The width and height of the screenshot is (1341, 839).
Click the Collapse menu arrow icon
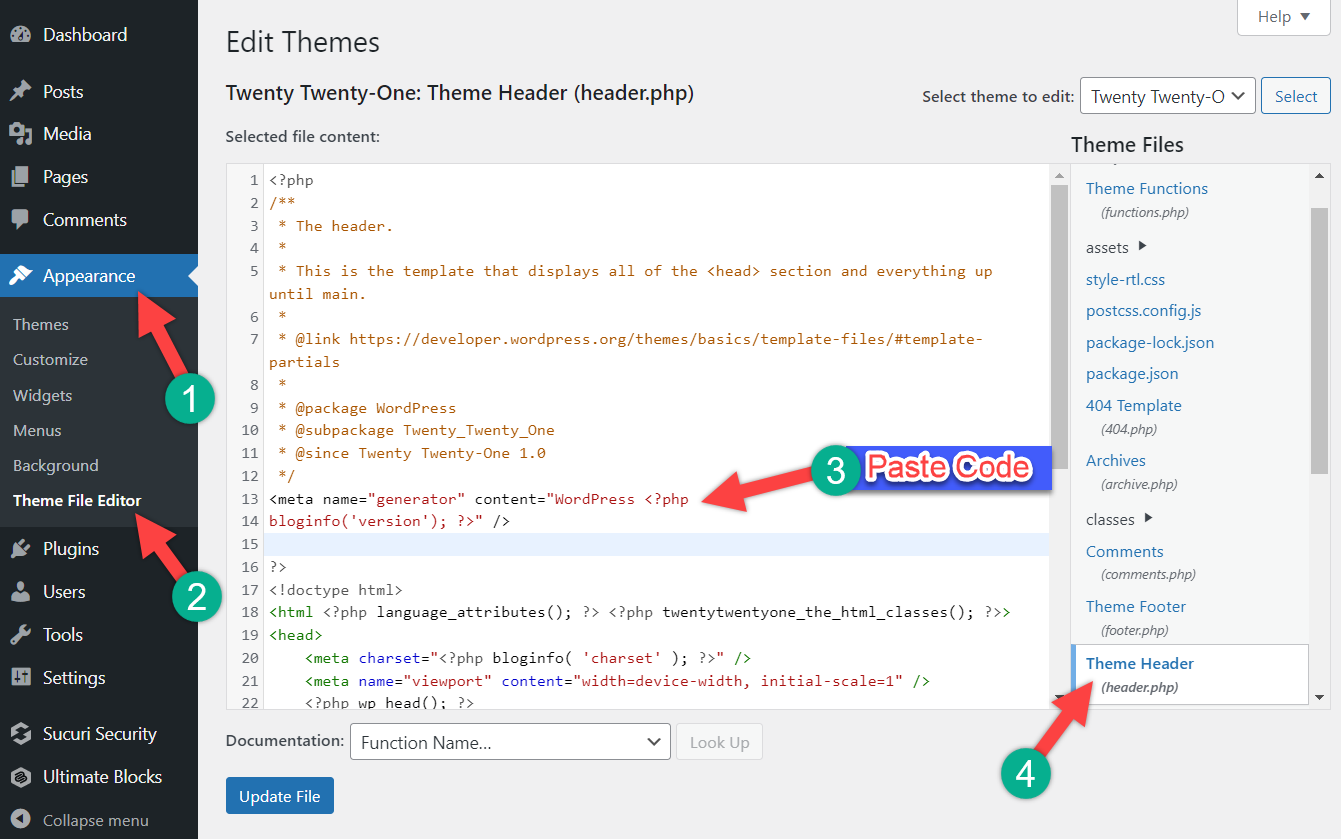click(x=21, y=820)
